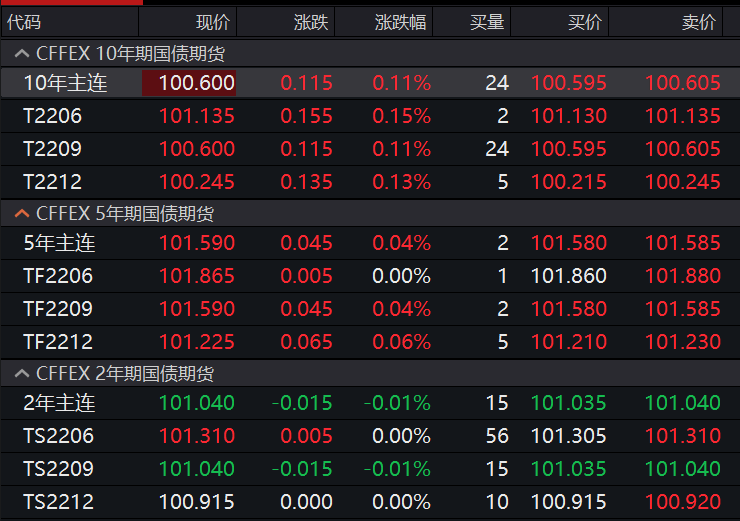Select the 2年主连 contract row
Viewport: 740px width, 521px height.
(58, 403)
